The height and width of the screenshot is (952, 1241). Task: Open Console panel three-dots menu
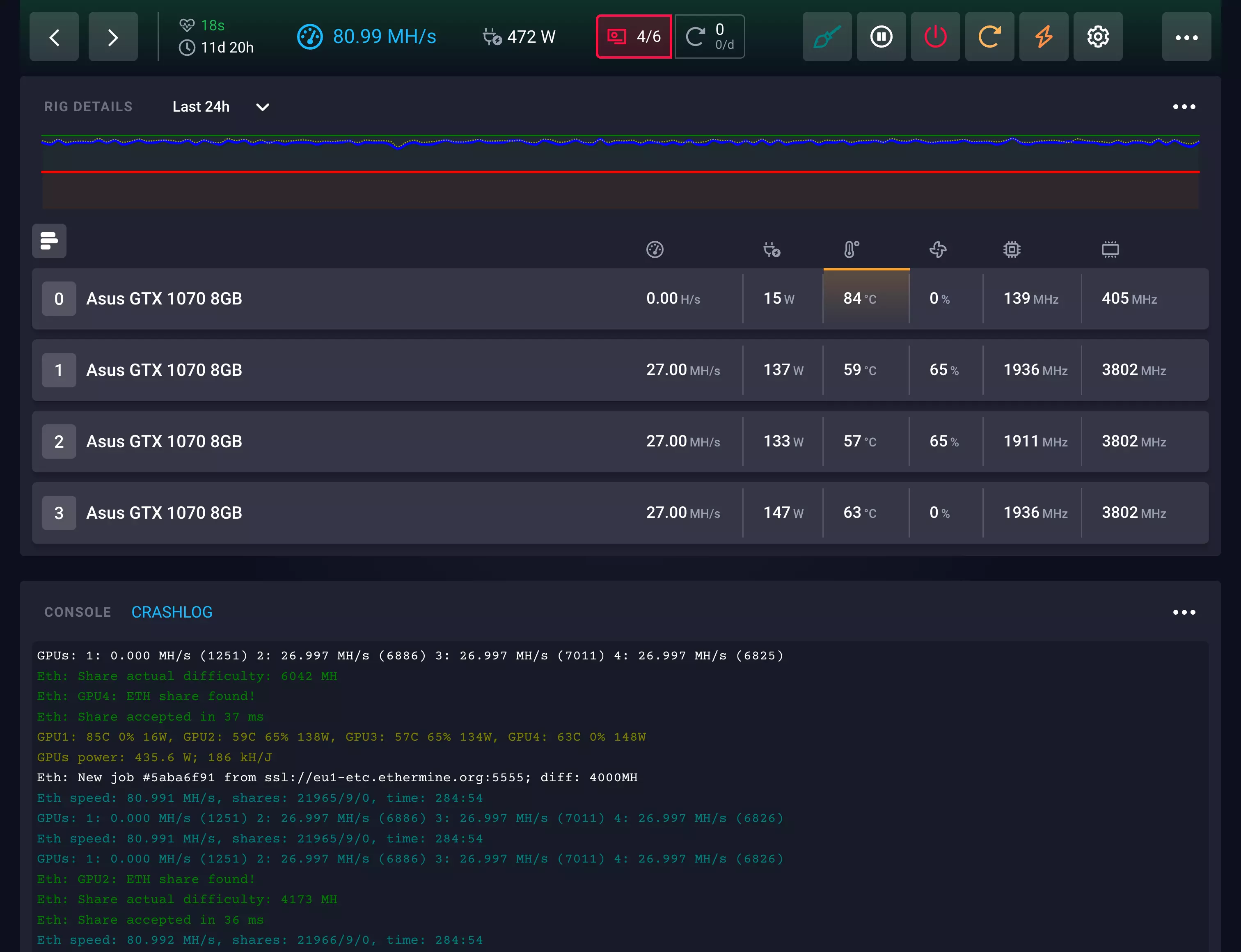(1184, 612)
